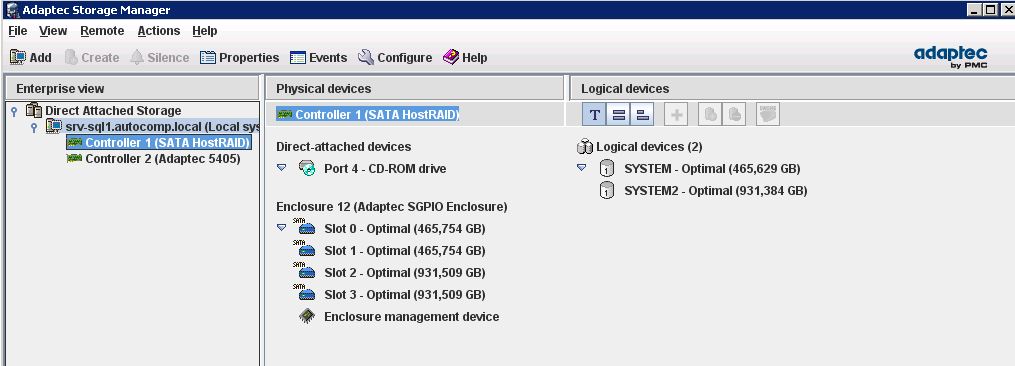Open the Actions menu
Screen dimensions: 1015x366
[x=159, y=31]
